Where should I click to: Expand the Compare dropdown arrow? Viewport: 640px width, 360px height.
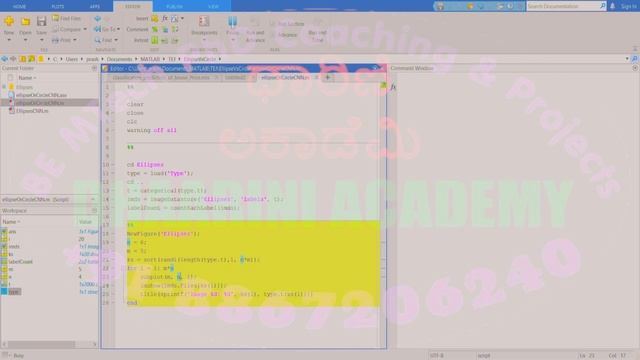pyautogui.click(x=85, y=29)
